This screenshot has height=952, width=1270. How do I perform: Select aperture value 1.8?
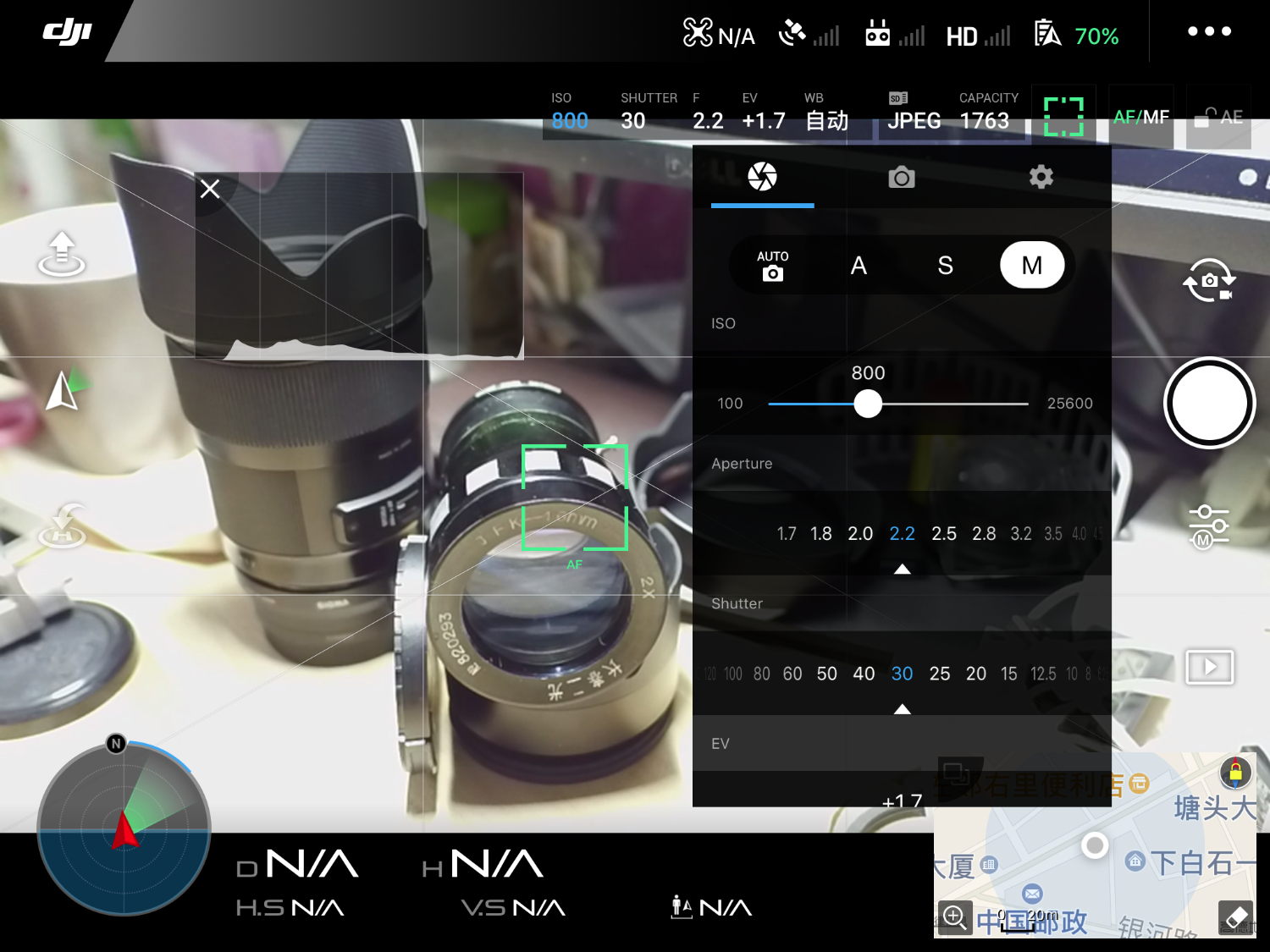(x=821, y=534)
